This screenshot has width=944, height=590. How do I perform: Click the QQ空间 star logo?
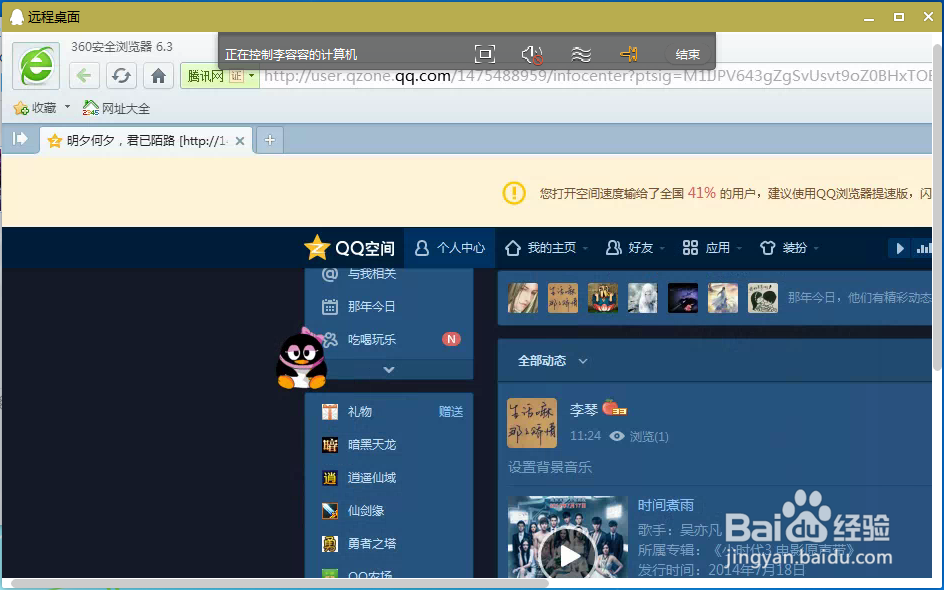317,247
